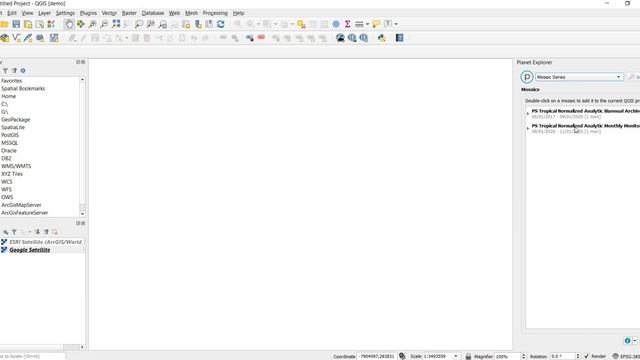Select GeoPackage in Browser
This screenshot has width=640, height=360.
16,120
